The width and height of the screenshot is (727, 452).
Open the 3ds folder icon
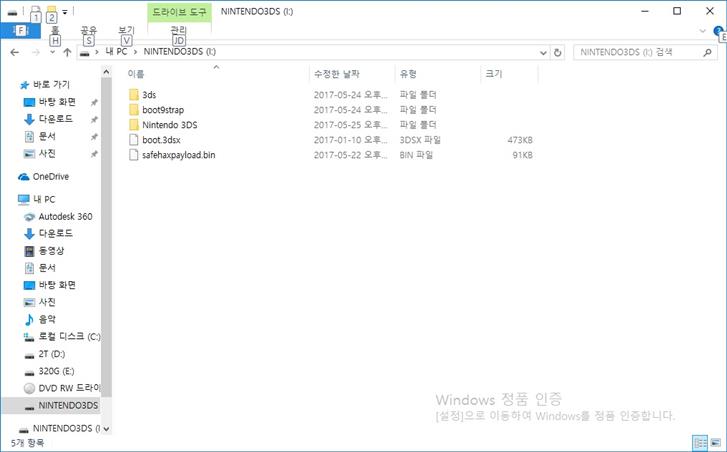tap(134, 95)
